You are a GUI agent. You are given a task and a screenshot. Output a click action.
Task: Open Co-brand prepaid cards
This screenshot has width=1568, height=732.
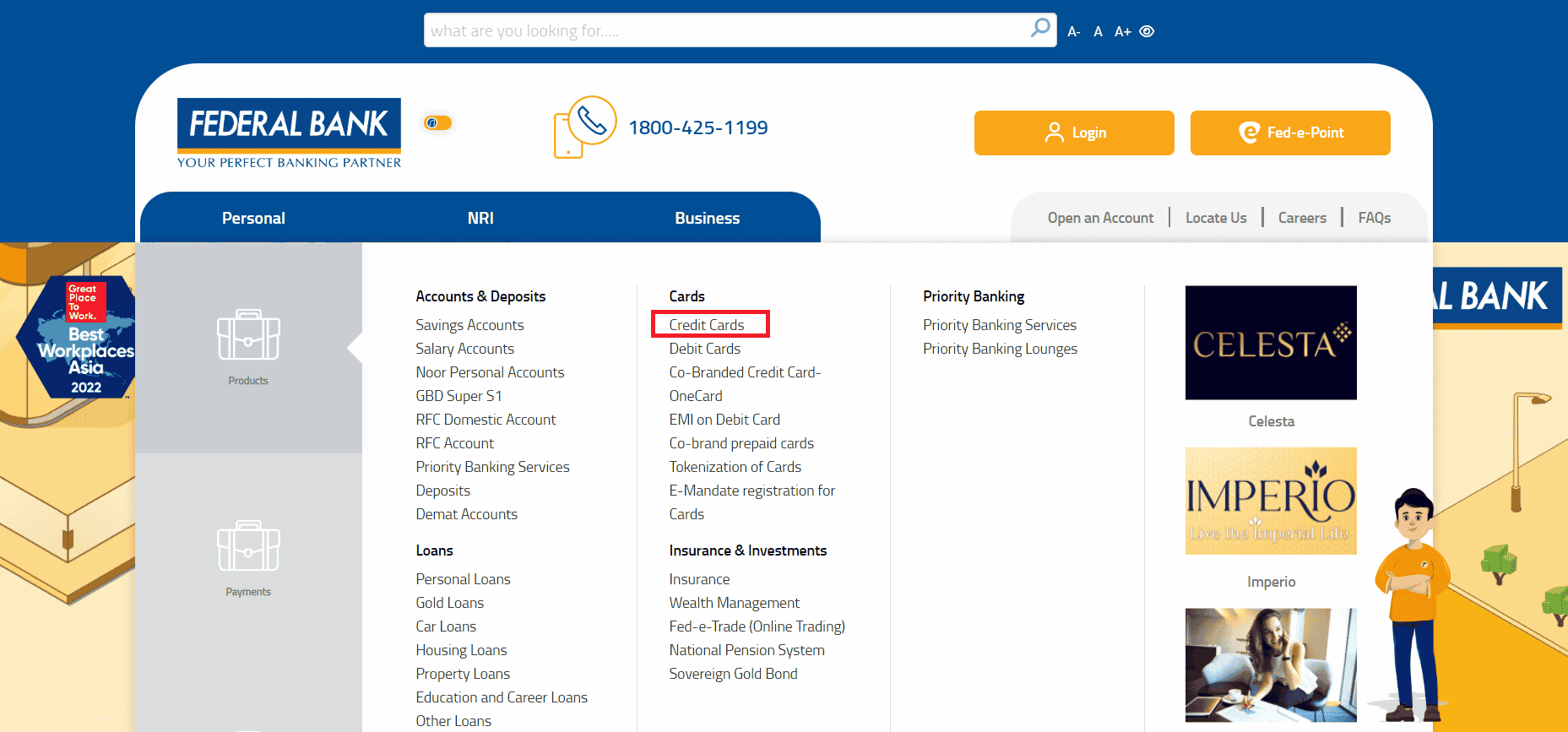click(741, 443)
